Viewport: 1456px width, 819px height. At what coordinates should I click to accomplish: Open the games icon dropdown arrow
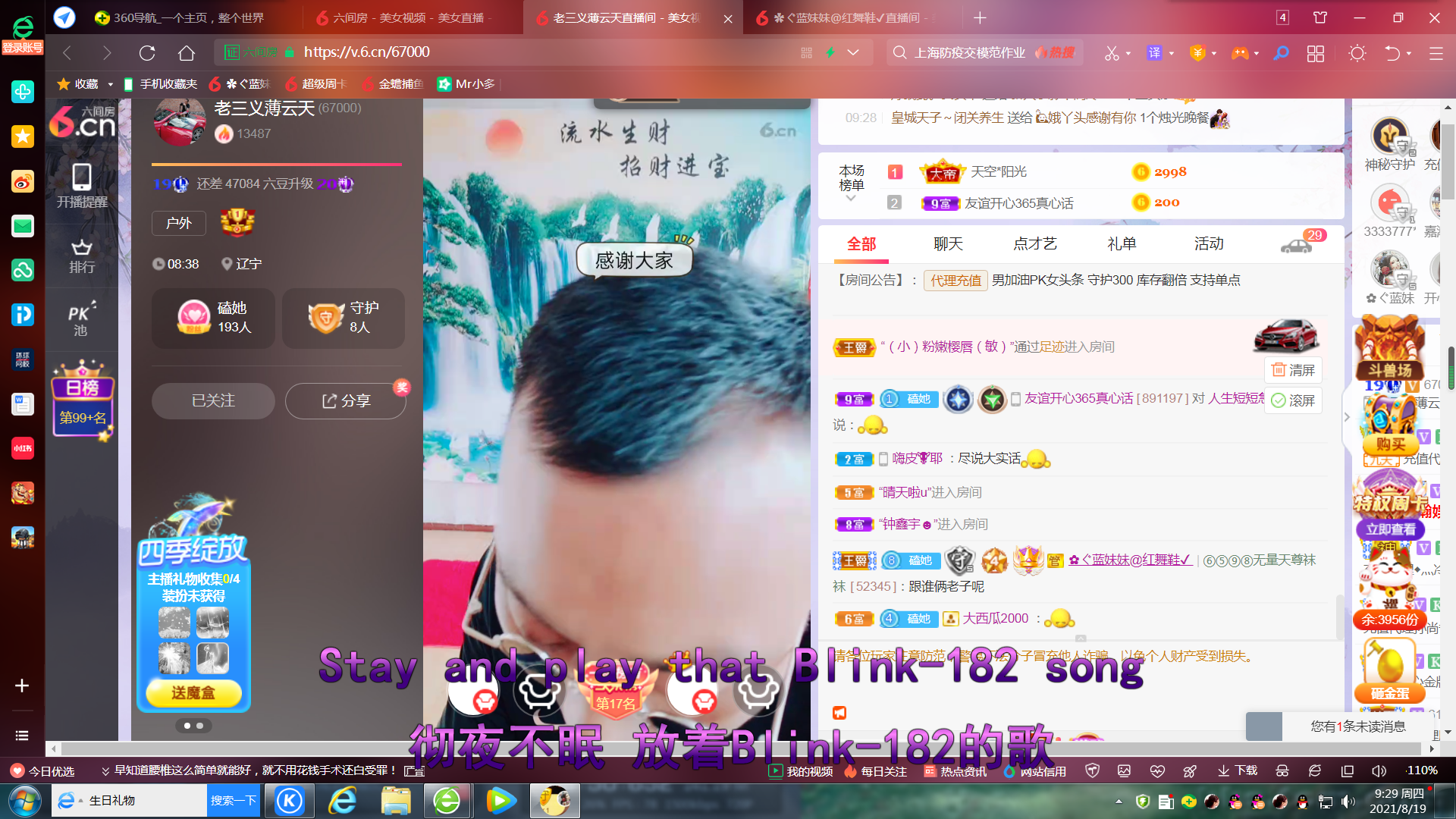[1257, 53]
